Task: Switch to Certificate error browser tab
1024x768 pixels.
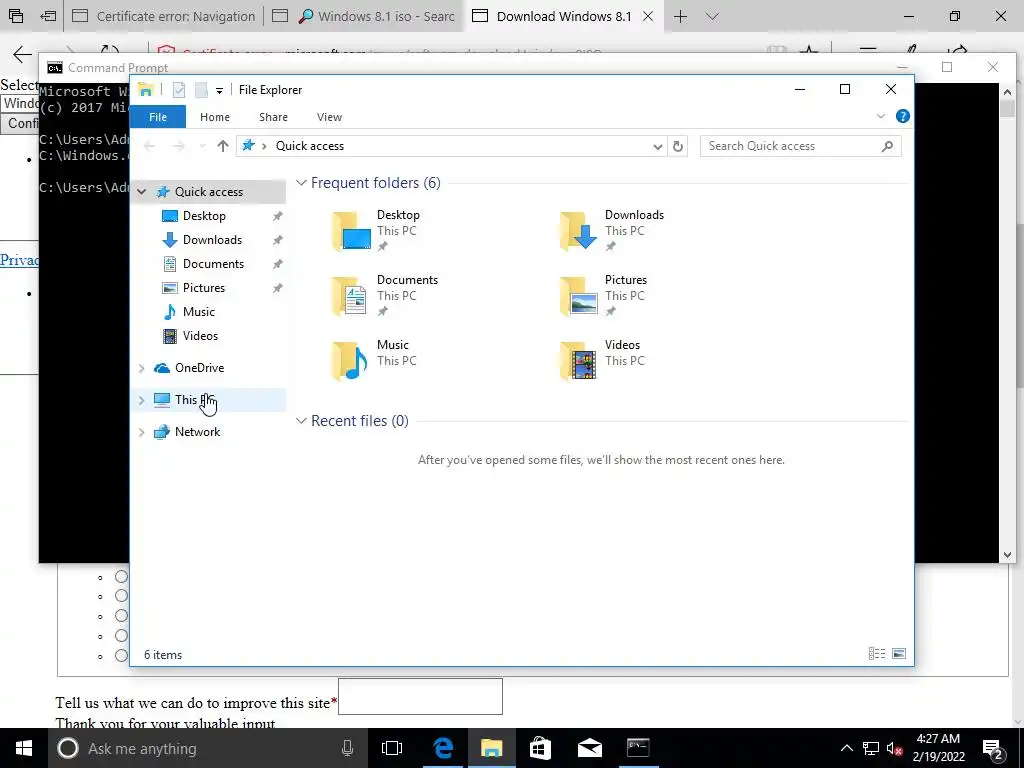Action: [x=164, y=16]
